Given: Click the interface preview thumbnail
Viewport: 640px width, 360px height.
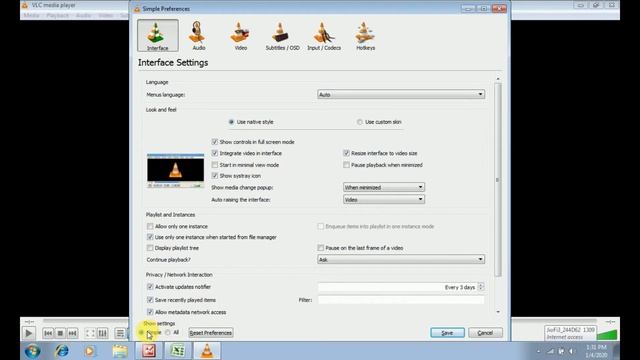Looking at the screenshot, I should click(176, 171).
